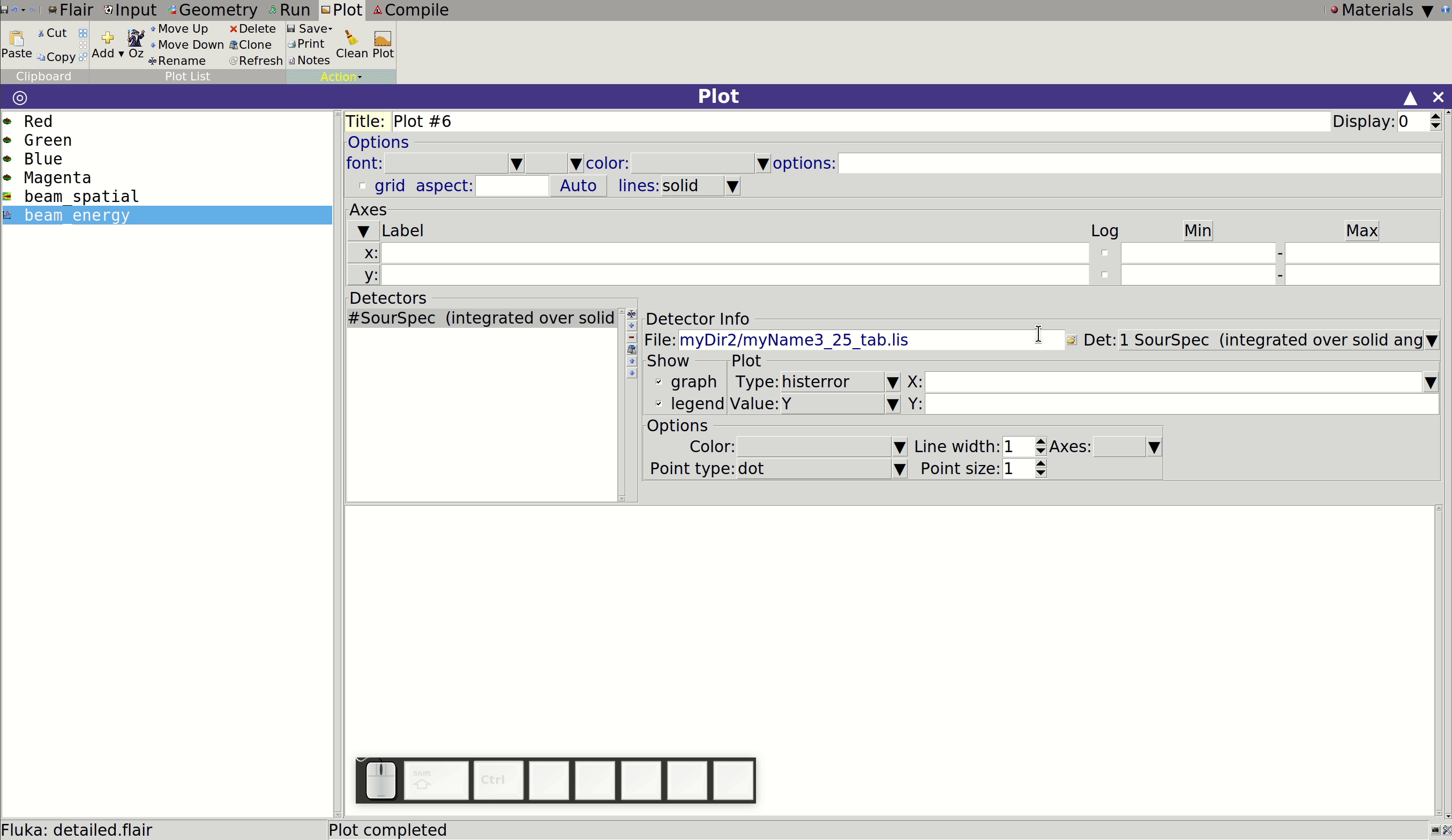
Task: Add a detector with the plus icon
Action: (x=632, y=326)
